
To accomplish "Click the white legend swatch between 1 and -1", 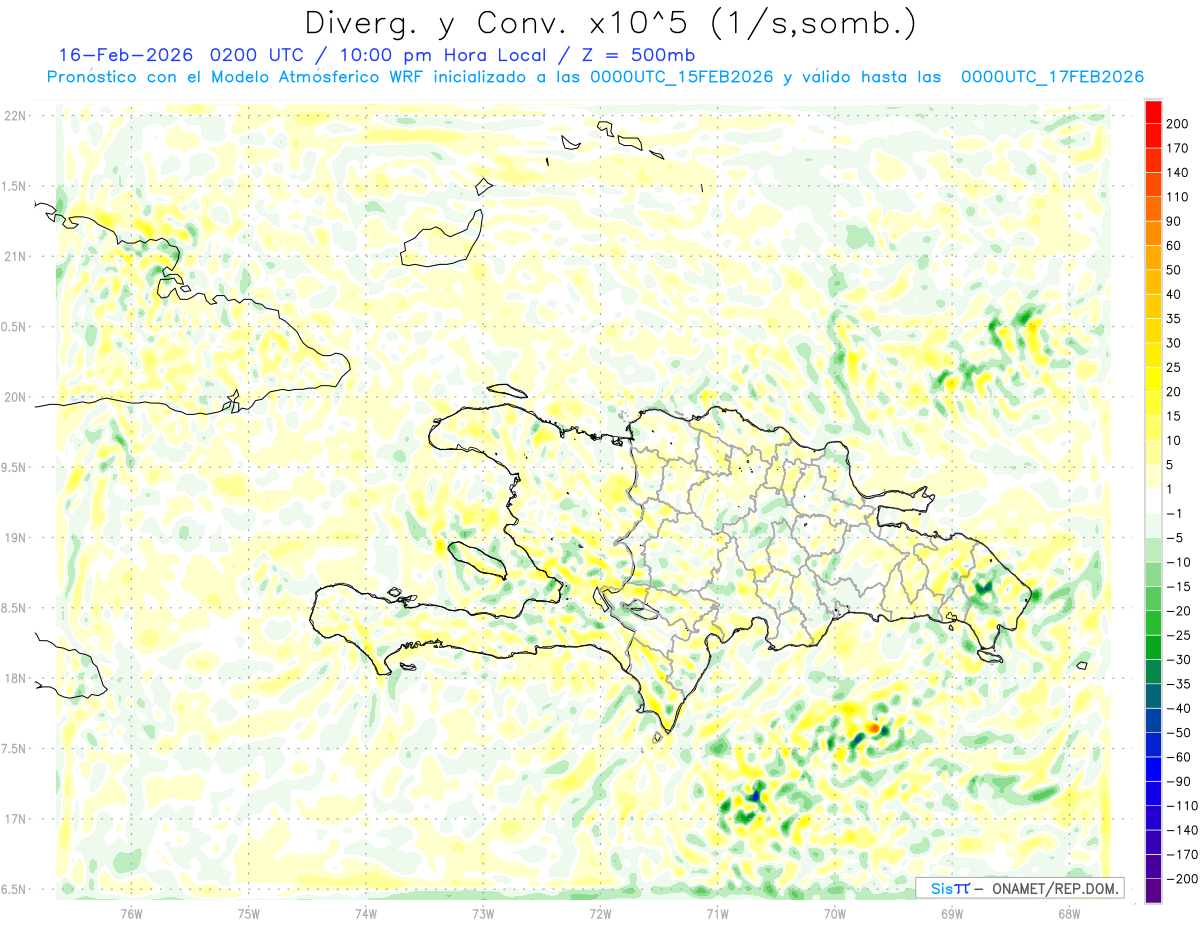I will pos(1153,501).
